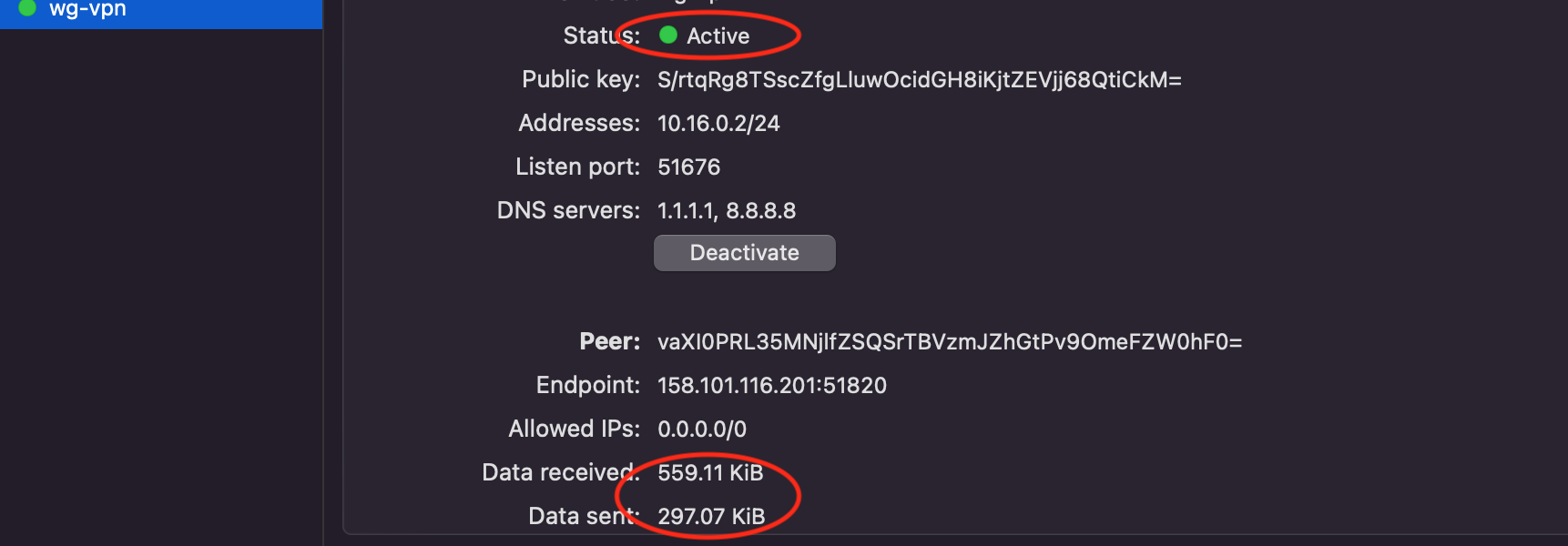Click the peer public key value
Image resolution: width=1568 pixels, height=546 pixels.
tap(949, 342)
